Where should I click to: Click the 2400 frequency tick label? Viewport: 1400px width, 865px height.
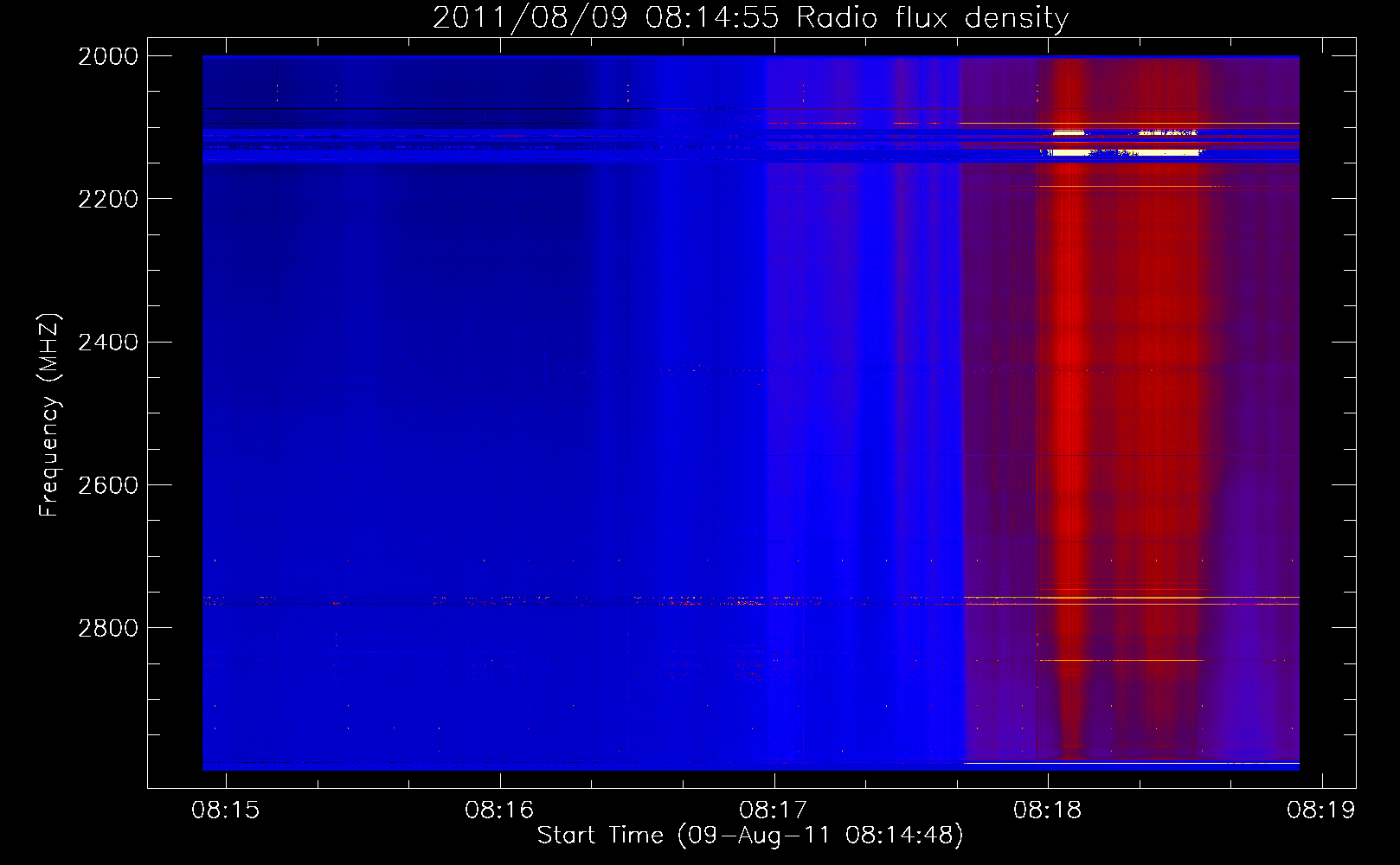tap(108, 343)
